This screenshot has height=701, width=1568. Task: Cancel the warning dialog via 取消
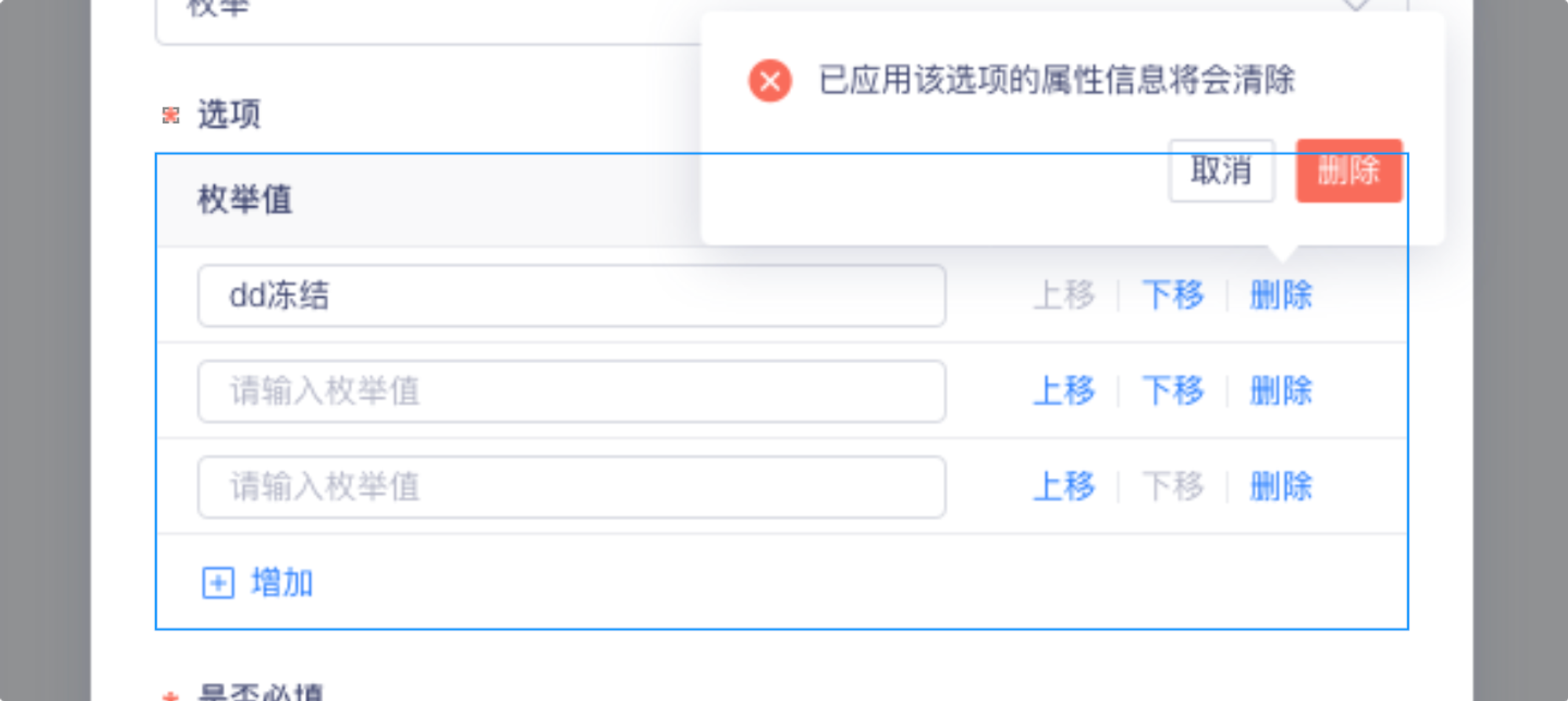(x=1221, y=170)
